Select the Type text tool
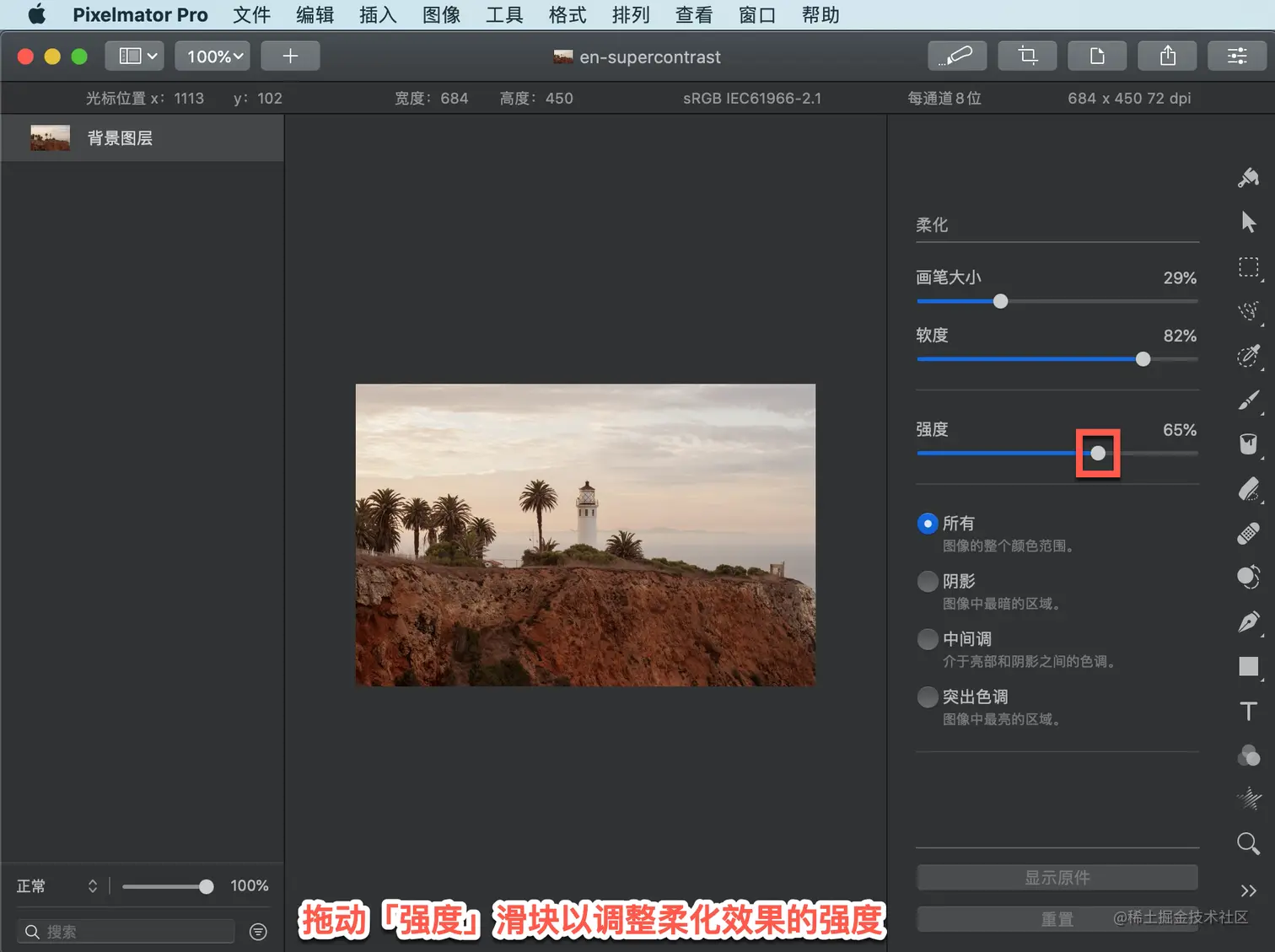Image resolution: width=1275 pixels, height=952 pixels. click(1249, 711)
